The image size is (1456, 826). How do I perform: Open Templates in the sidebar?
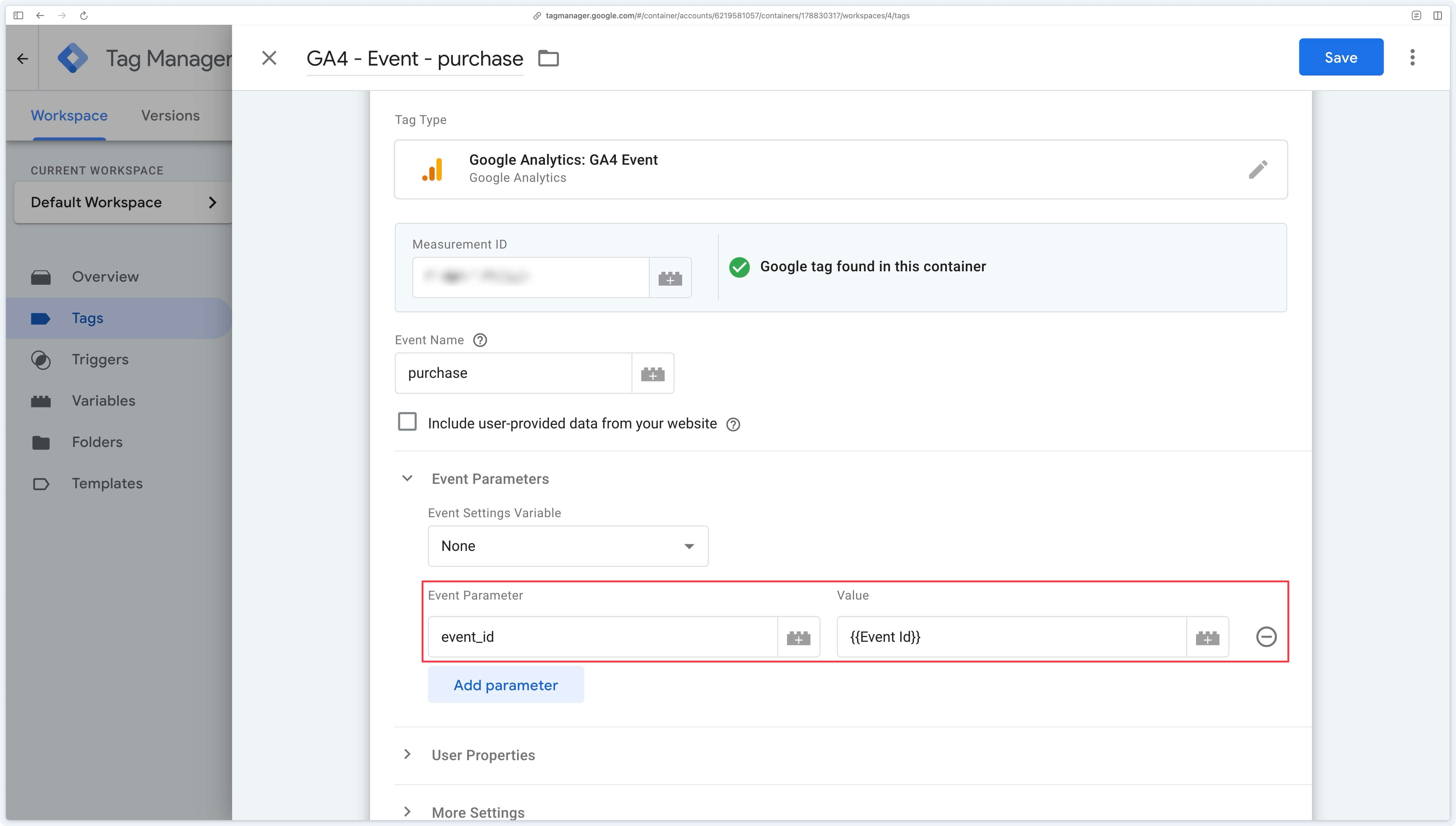(x=107, y=484)
